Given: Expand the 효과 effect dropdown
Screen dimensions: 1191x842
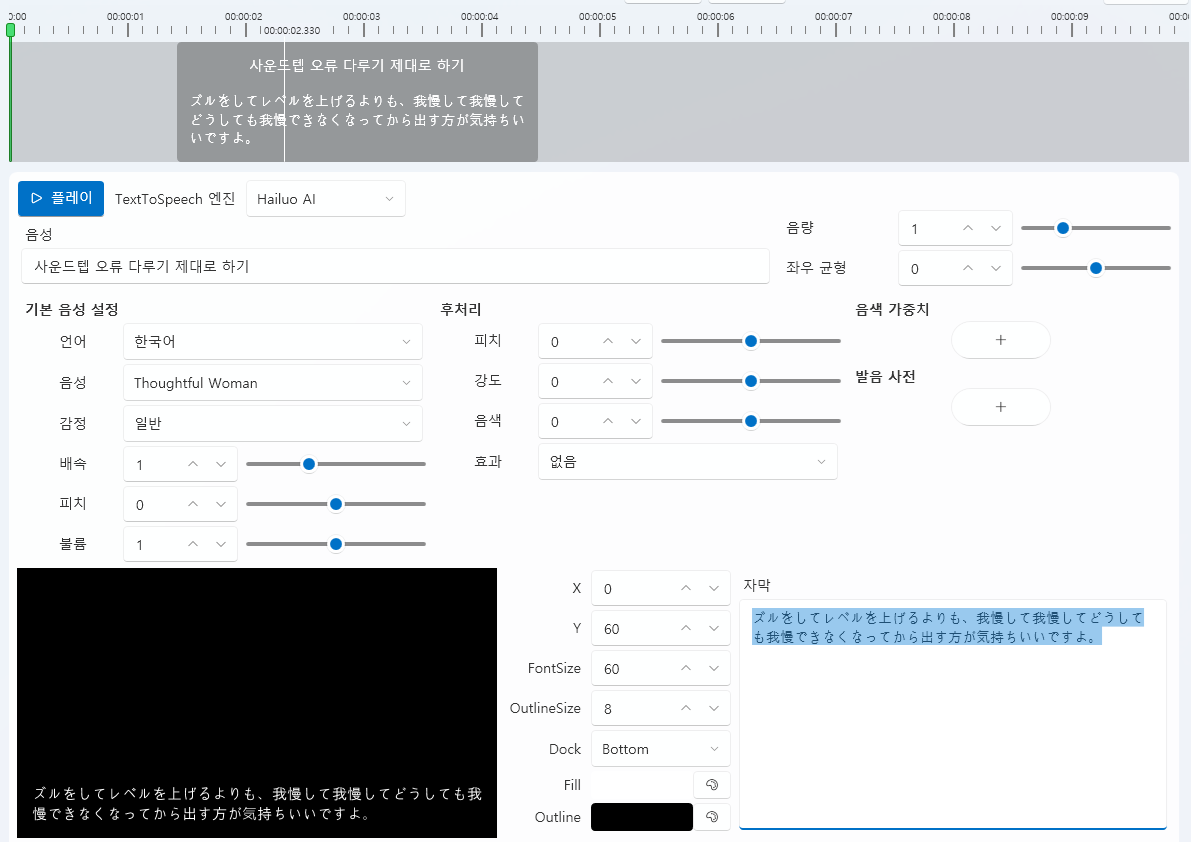Looking at the screenshot, I should tap(687, 462).
